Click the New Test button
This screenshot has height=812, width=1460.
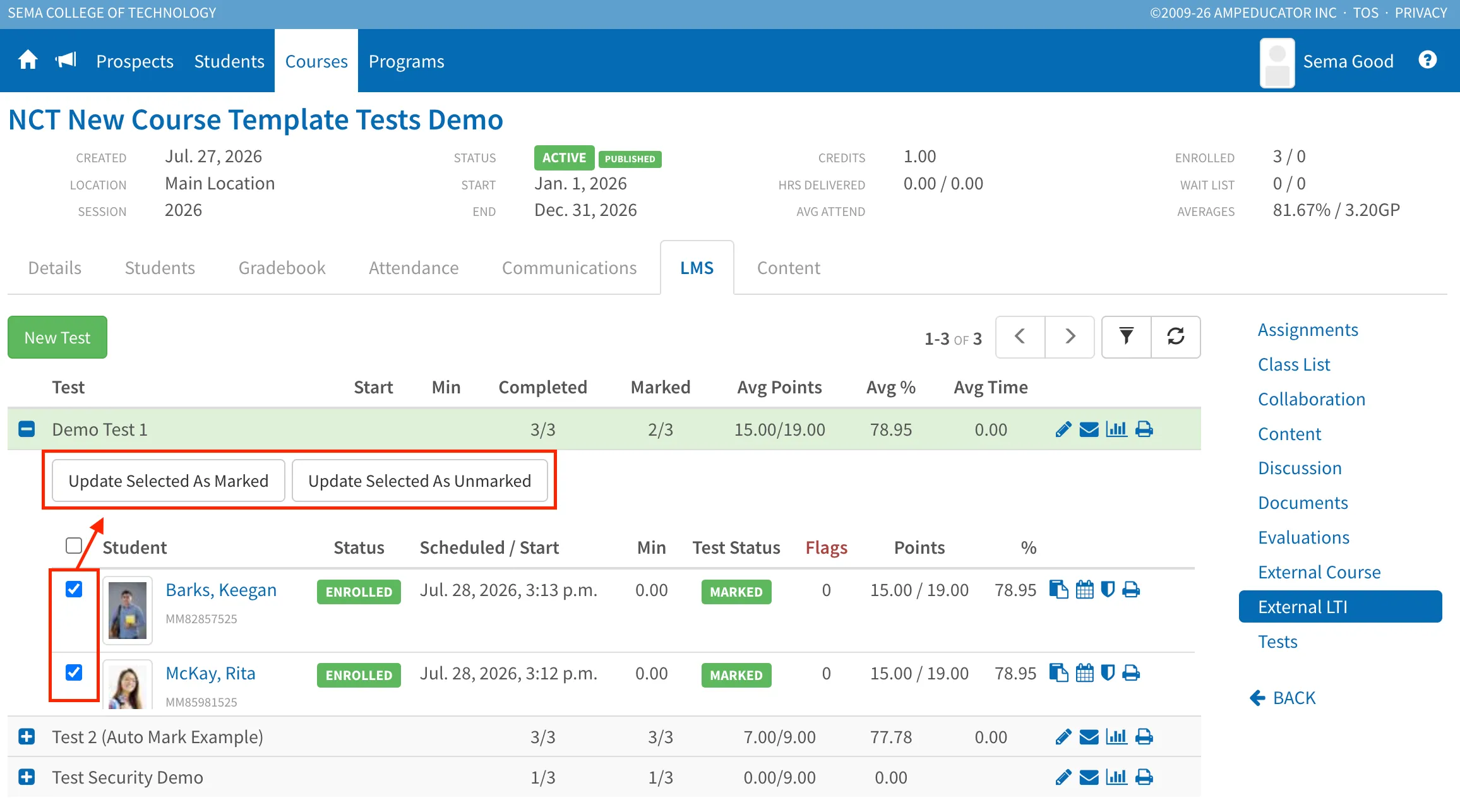[x=57, y=337]
